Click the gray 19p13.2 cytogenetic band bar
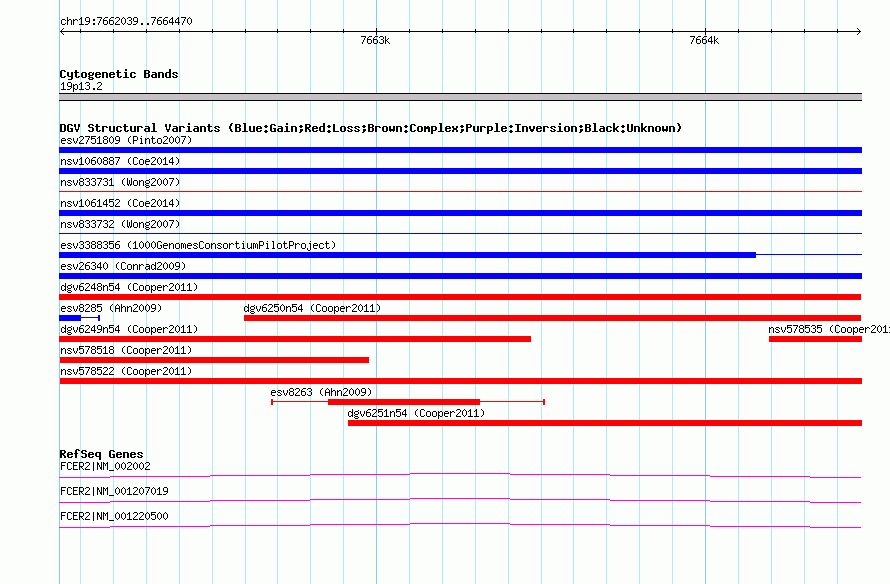The width and height of the screenshot is (890, 584). coord(460,97)
